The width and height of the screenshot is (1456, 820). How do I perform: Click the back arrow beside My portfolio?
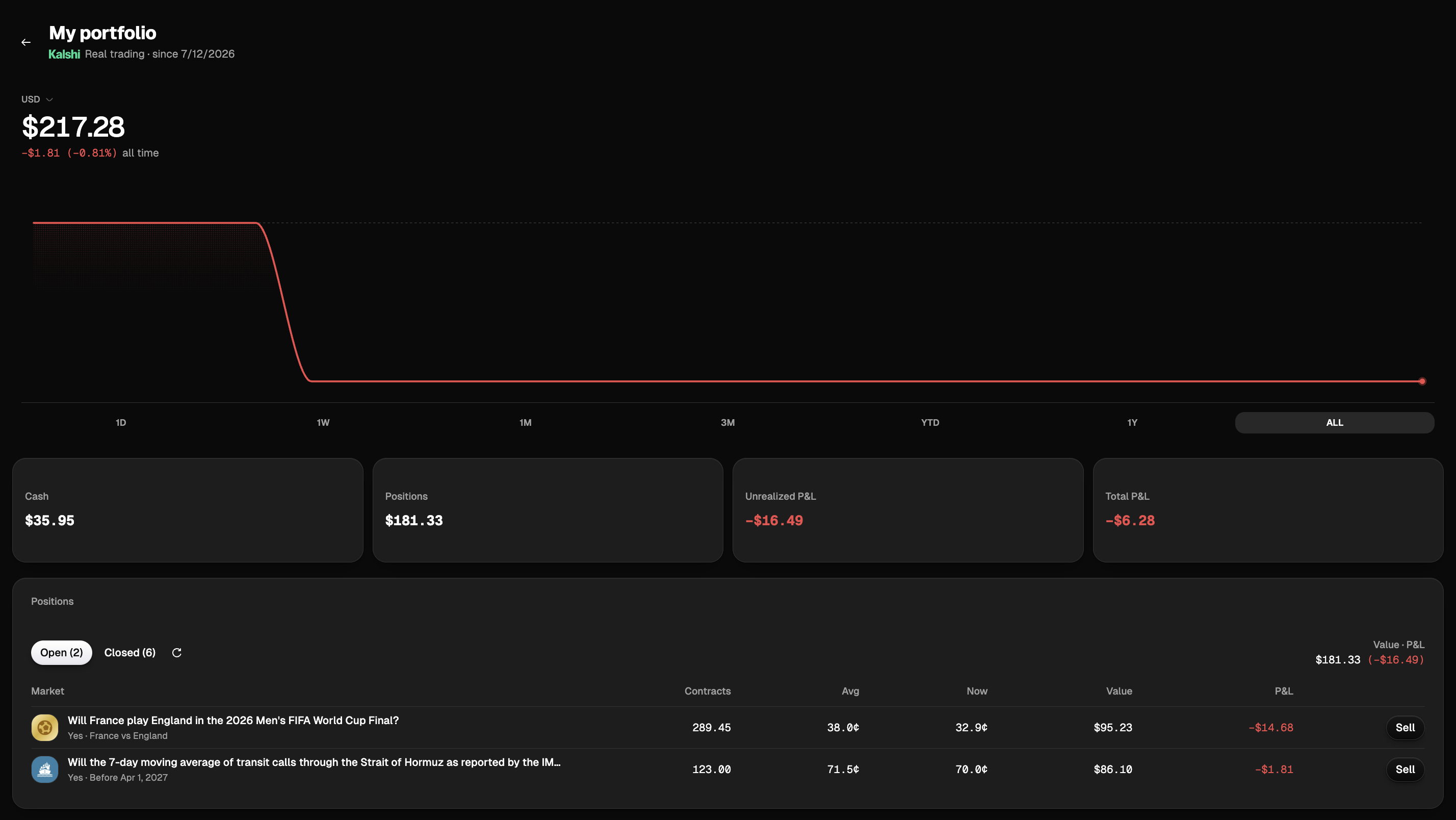(26, 42)
